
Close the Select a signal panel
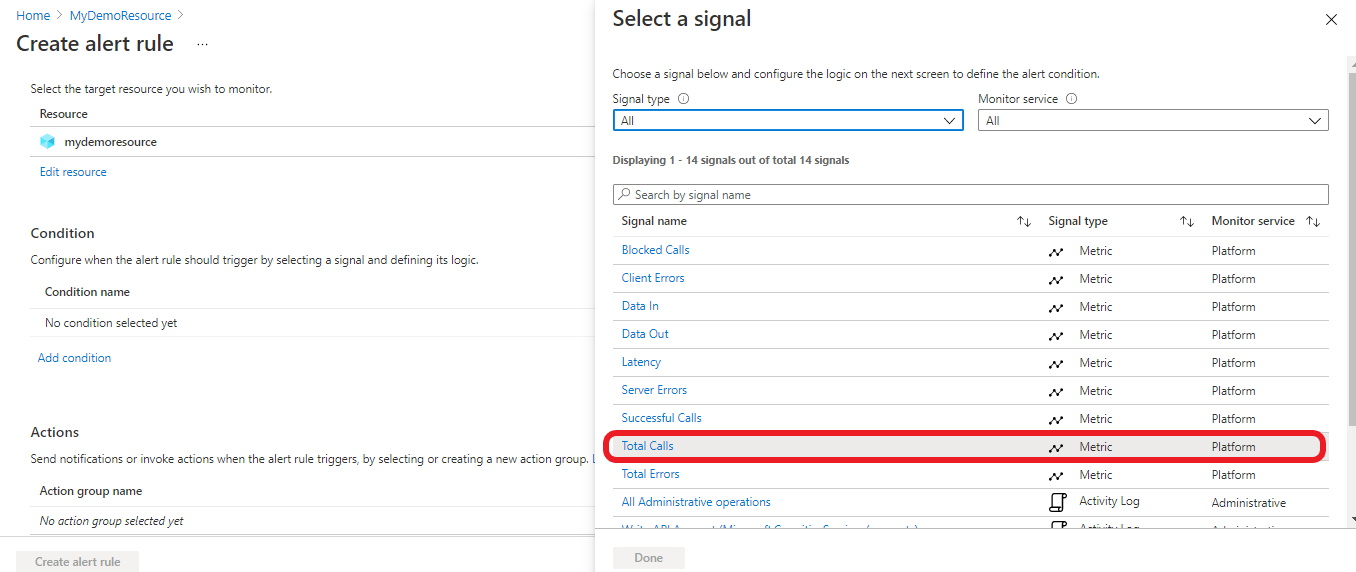1331,19
